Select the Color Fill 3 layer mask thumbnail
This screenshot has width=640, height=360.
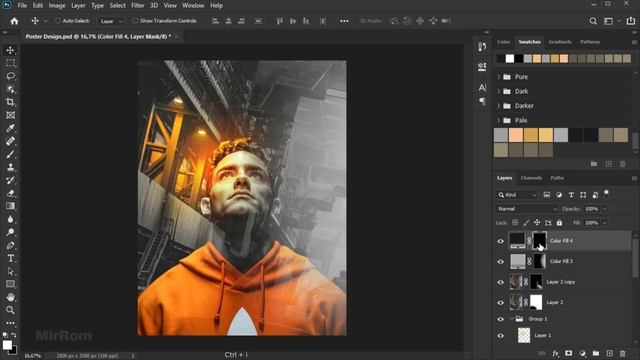click(539, 261)
